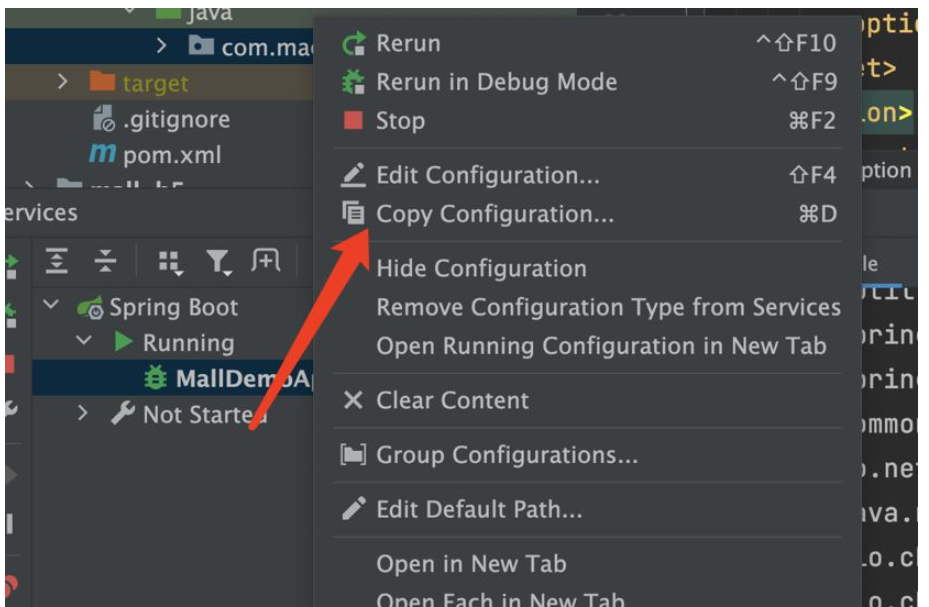Collapse the Running group node
This screenshot has width=929, height=607.
[84, 342]
